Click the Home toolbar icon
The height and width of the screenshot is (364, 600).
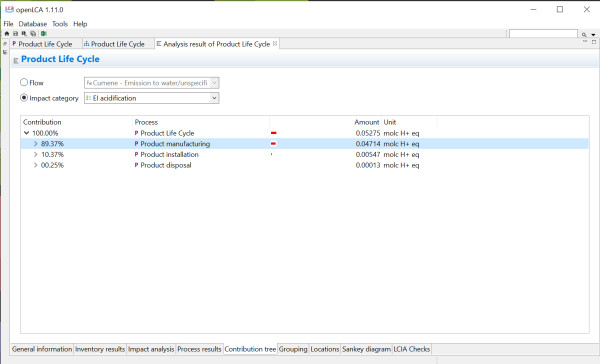tap(7, 34)
